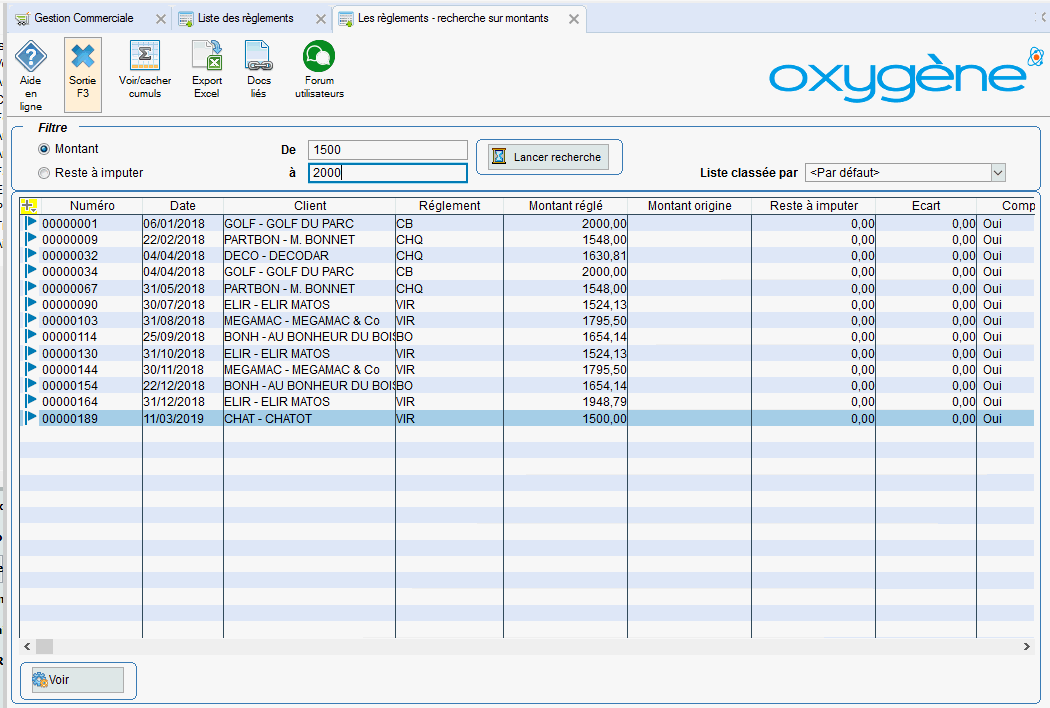Click the scrollbar right arrow
Image resolution: width=1050 pixels, height=708 pixels.
click(1026, 646)
